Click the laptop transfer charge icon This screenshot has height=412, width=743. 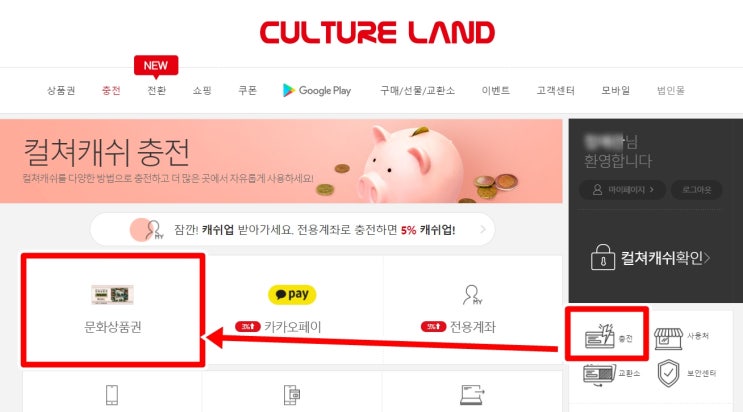pyautogui.click(x=472, y=394)
